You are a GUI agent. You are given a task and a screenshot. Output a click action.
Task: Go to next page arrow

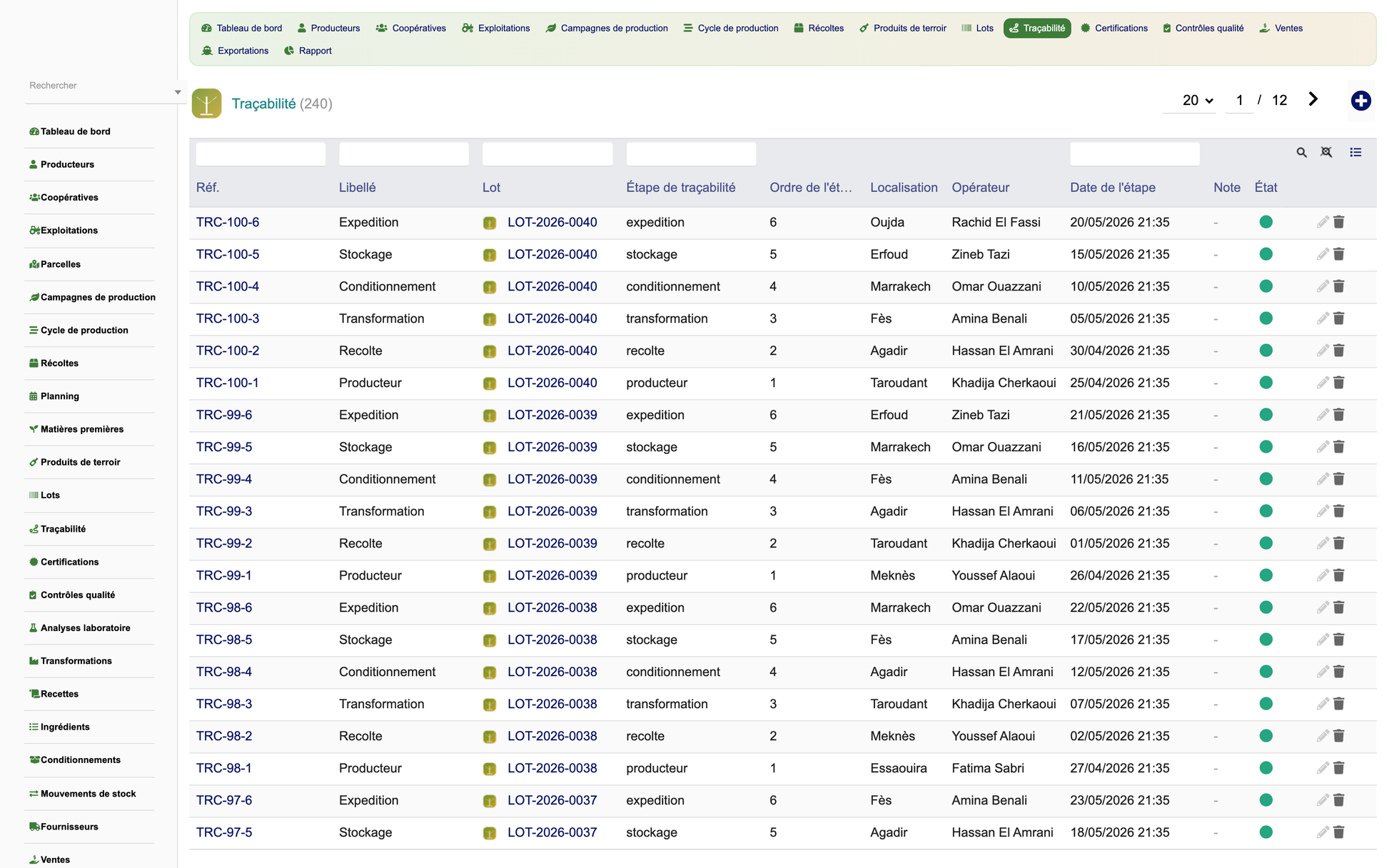click(x=1313, y=100)
